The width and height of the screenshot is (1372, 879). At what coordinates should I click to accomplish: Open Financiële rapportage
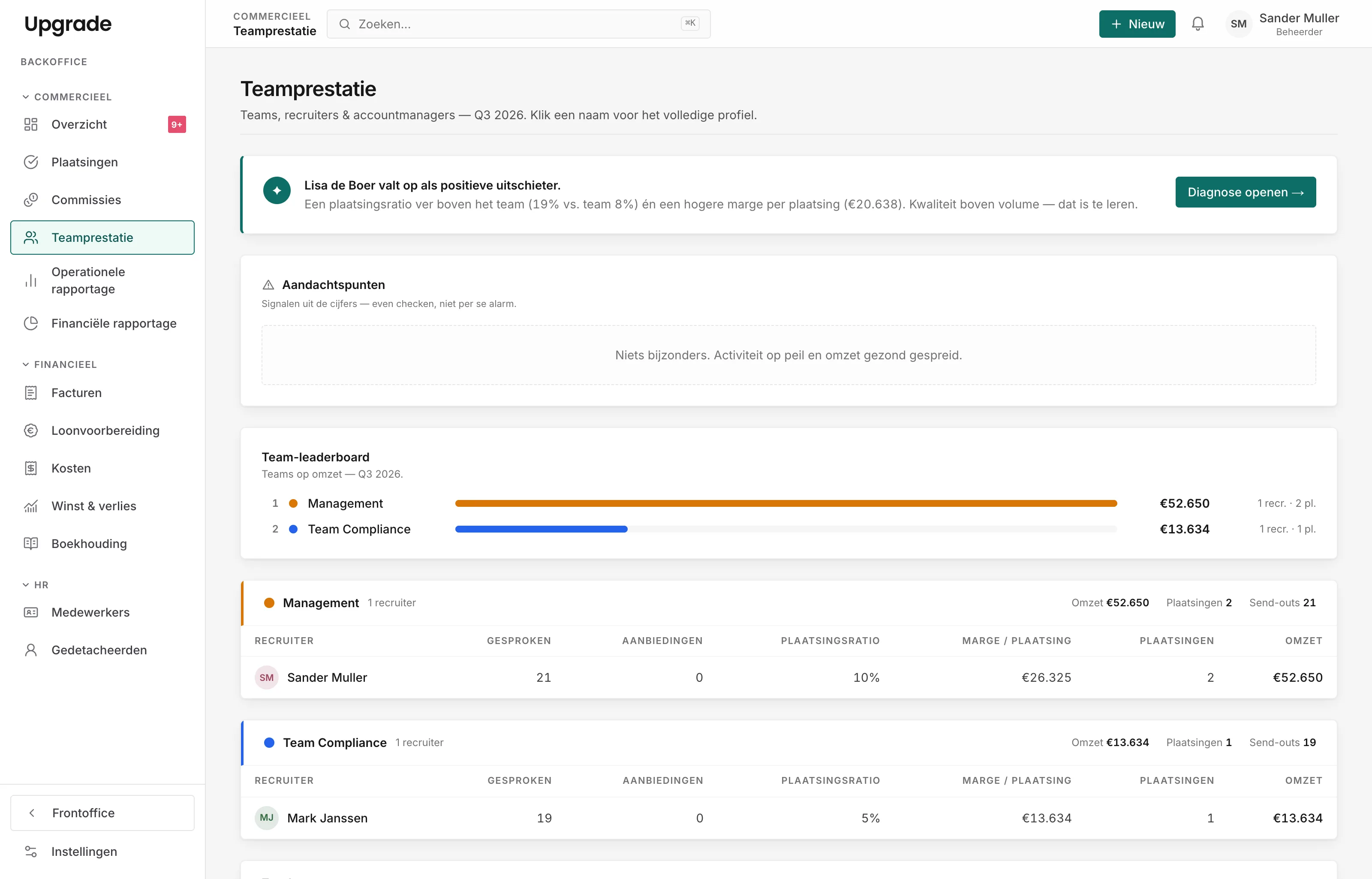click(102, 323)
